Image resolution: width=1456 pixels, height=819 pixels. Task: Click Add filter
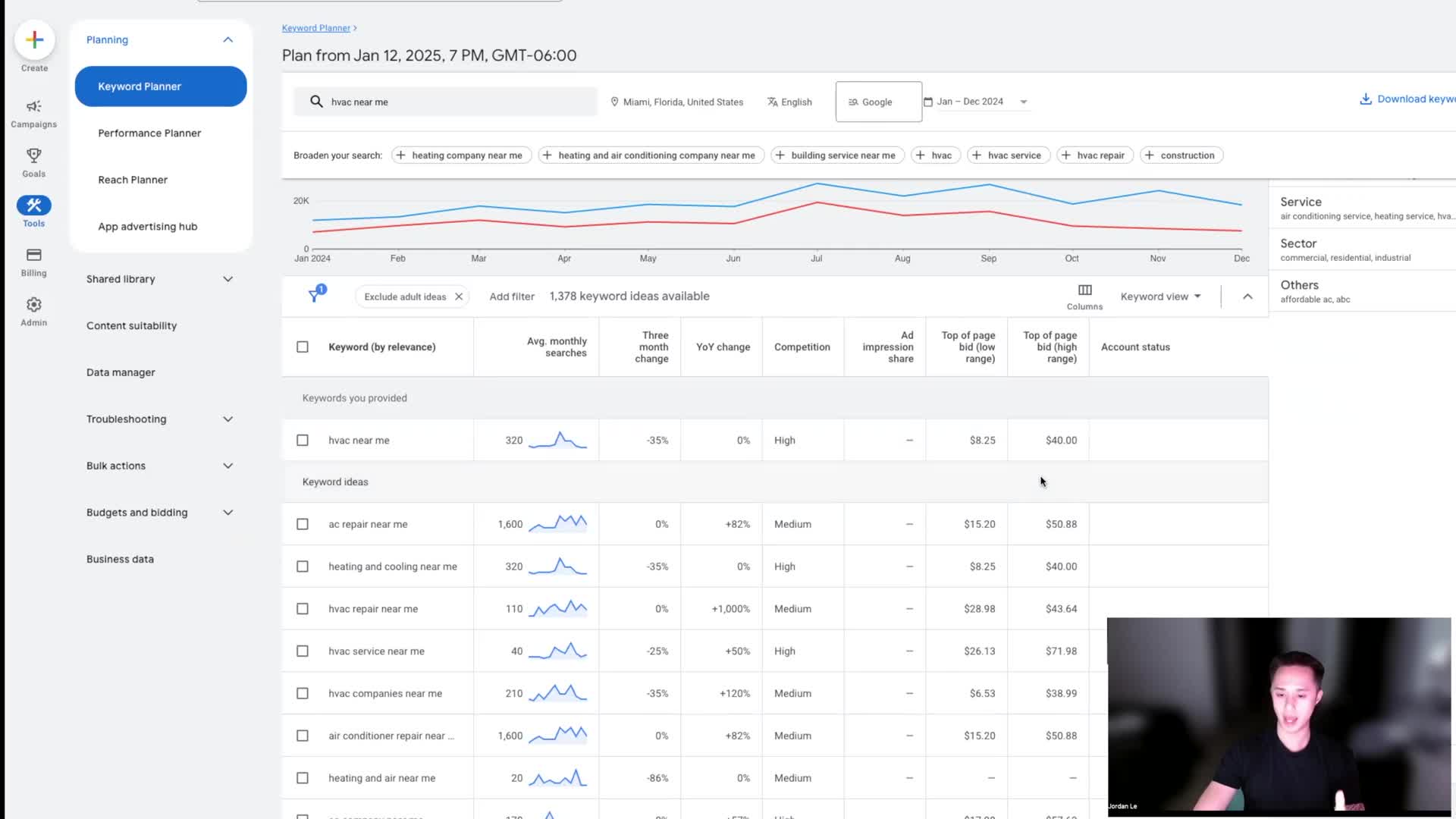point(511,297)
